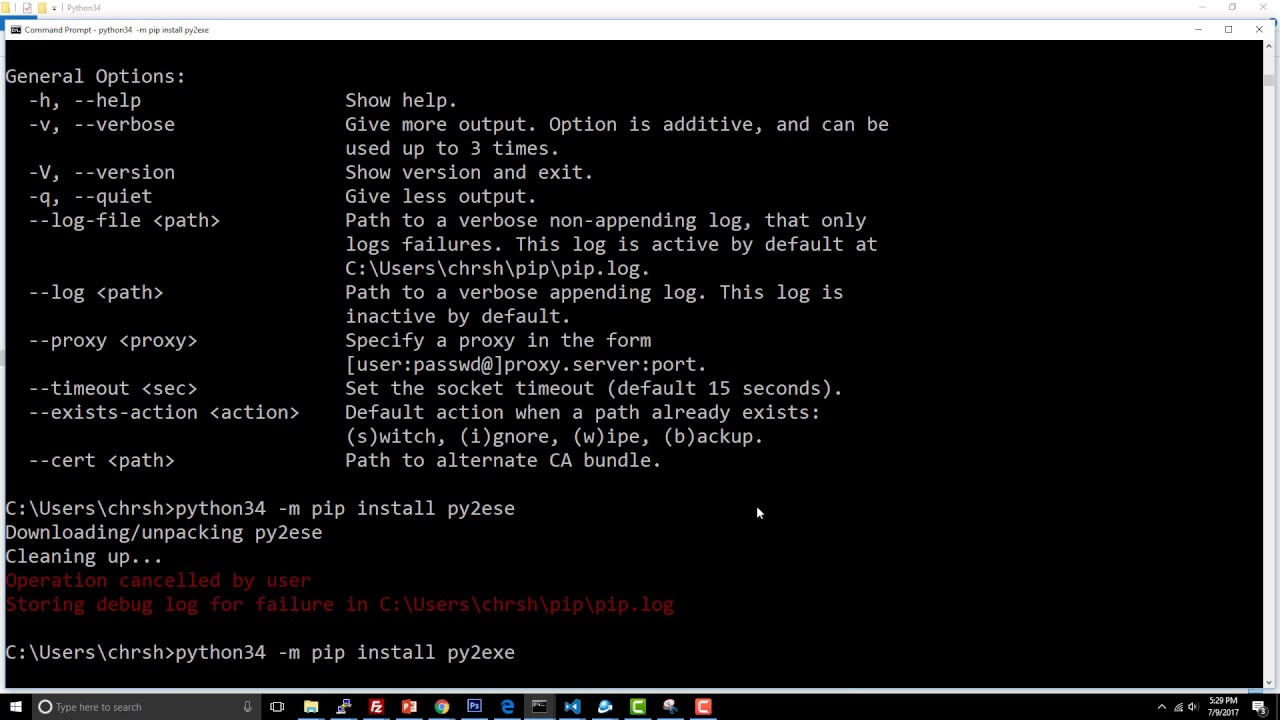Click 'Cleaning up...' line
This screenshot has height=720, width=1280.
(84, 556)
